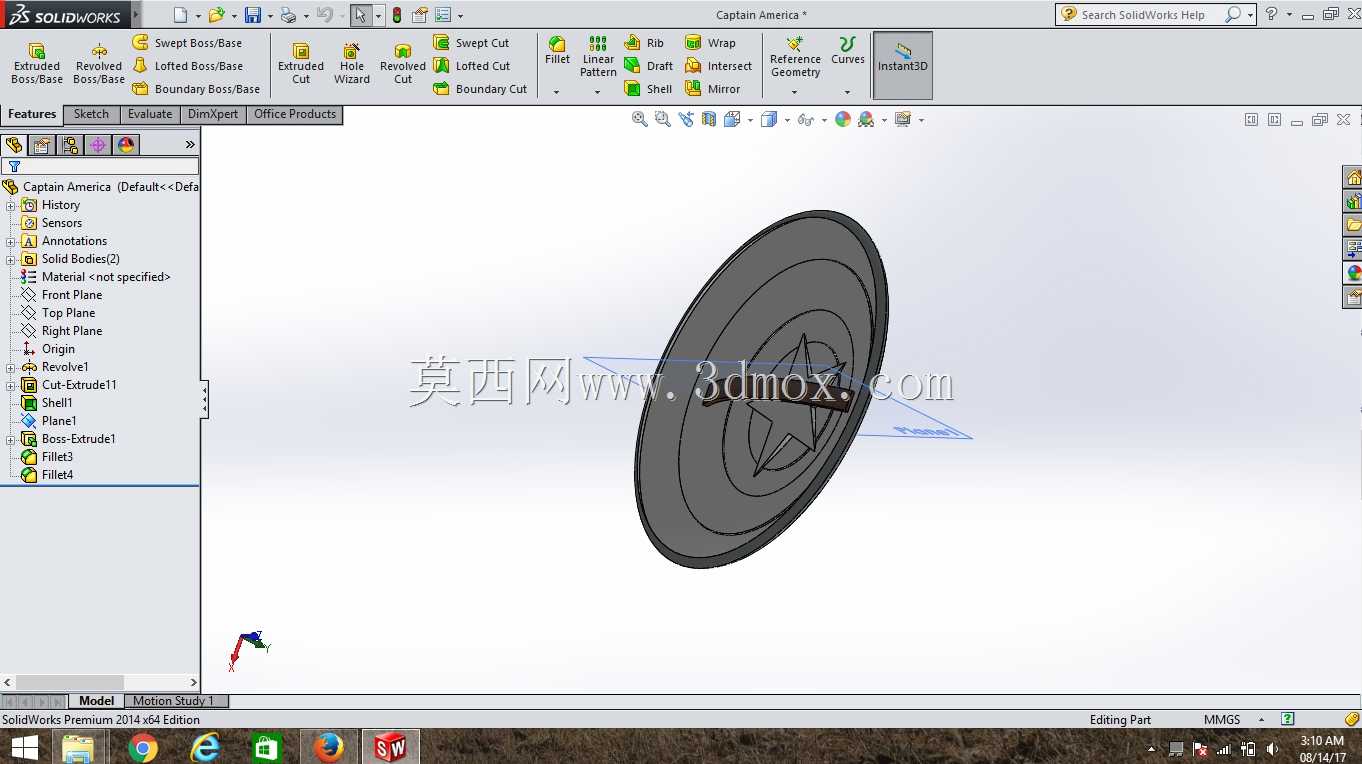The image size is (1362, 764).
Task: Open the Fillet dropdown arrow
Action: coord(557,92)
